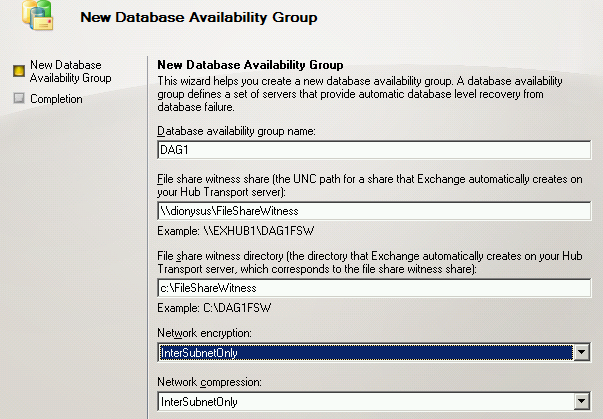Click the c:\FileShareWitness directory field
Viewport: 603px width, 419px height.
tap(374, 288)
